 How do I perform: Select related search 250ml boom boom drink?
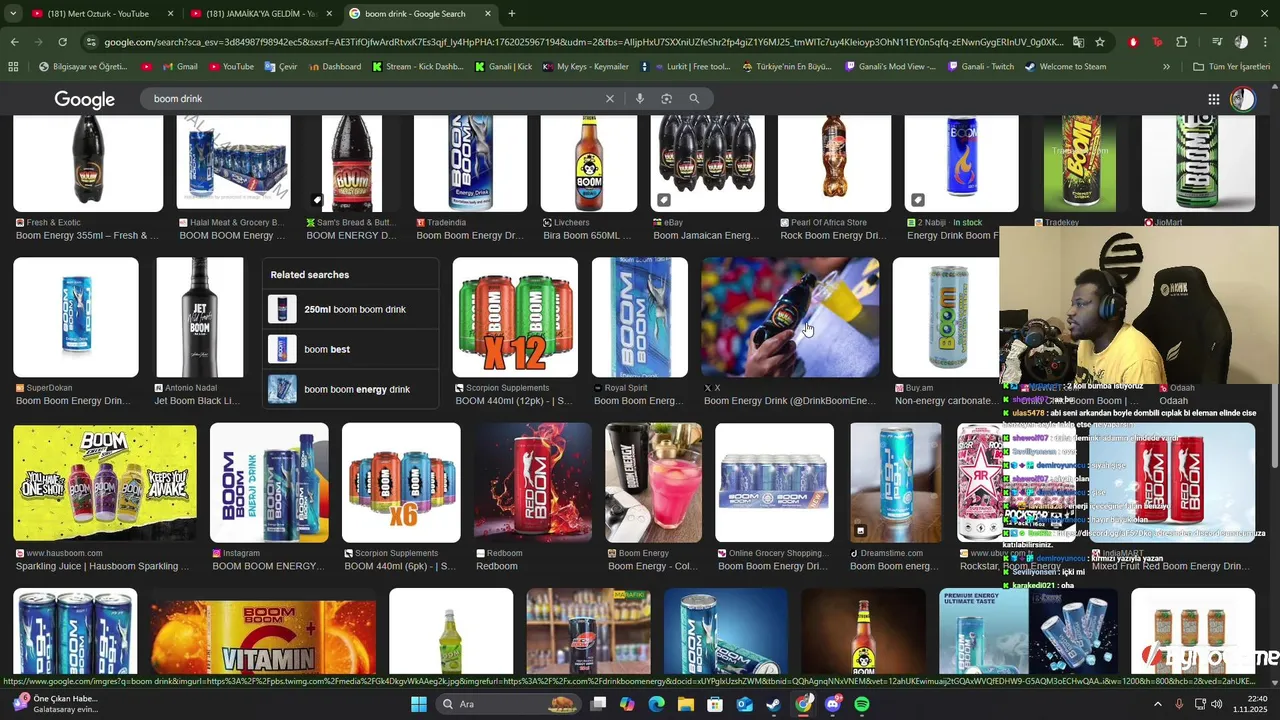351,309
